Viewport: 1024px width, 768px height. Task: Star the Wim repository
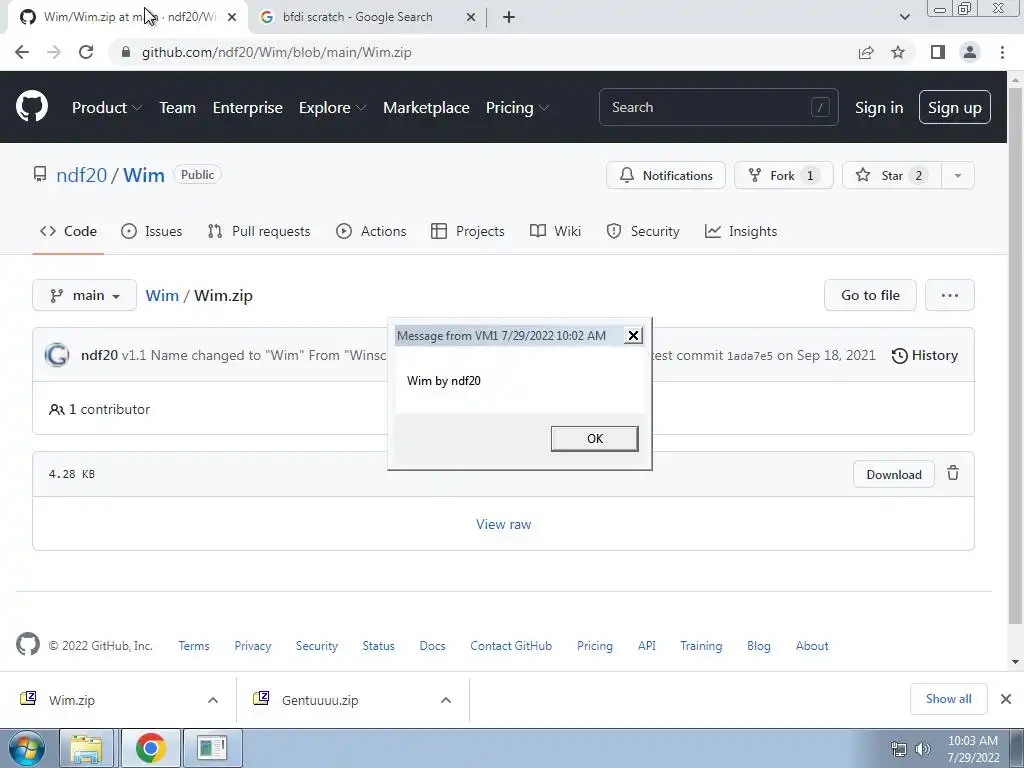891,175
